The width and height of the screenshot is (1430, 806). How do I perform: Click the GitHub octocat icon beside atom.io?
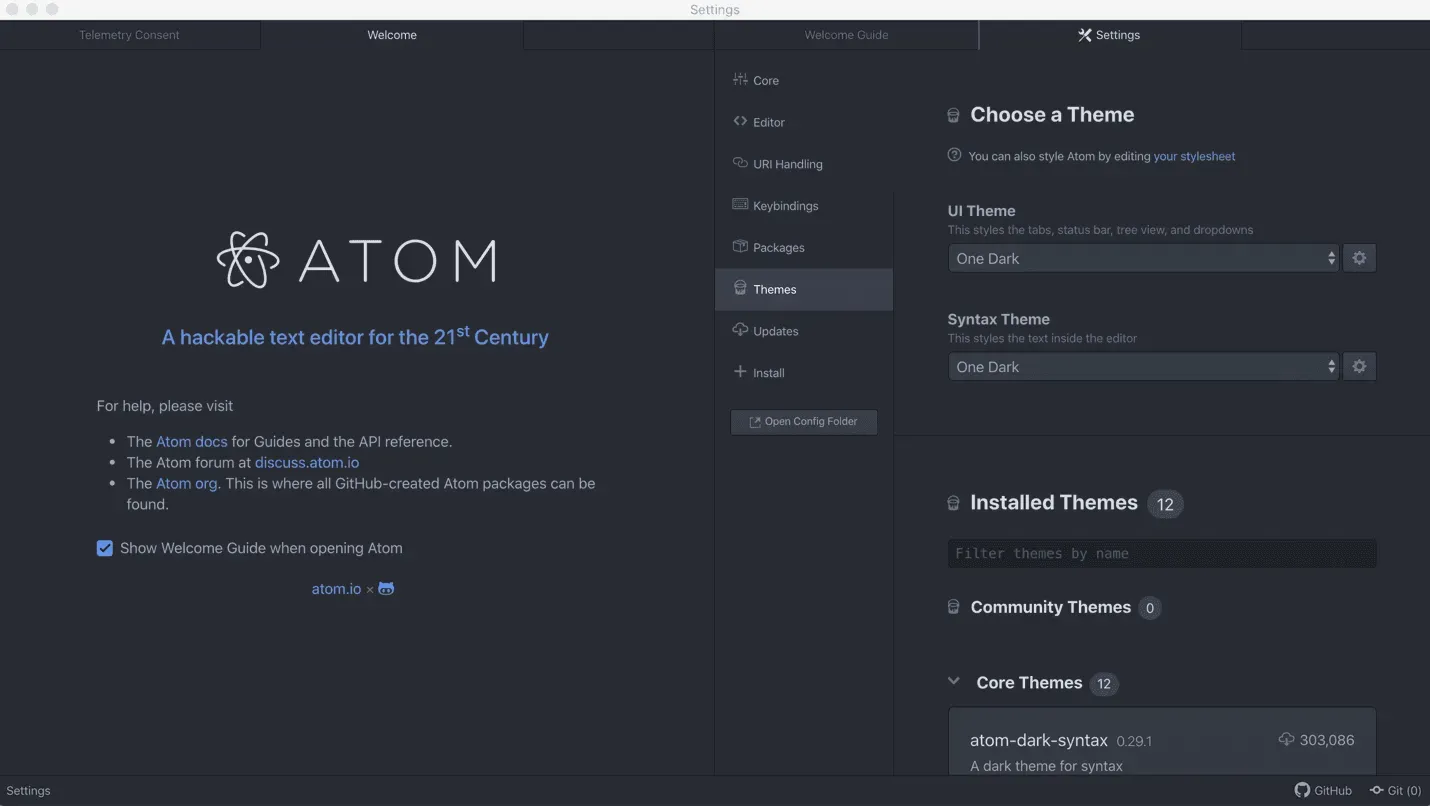coord(386,589)
